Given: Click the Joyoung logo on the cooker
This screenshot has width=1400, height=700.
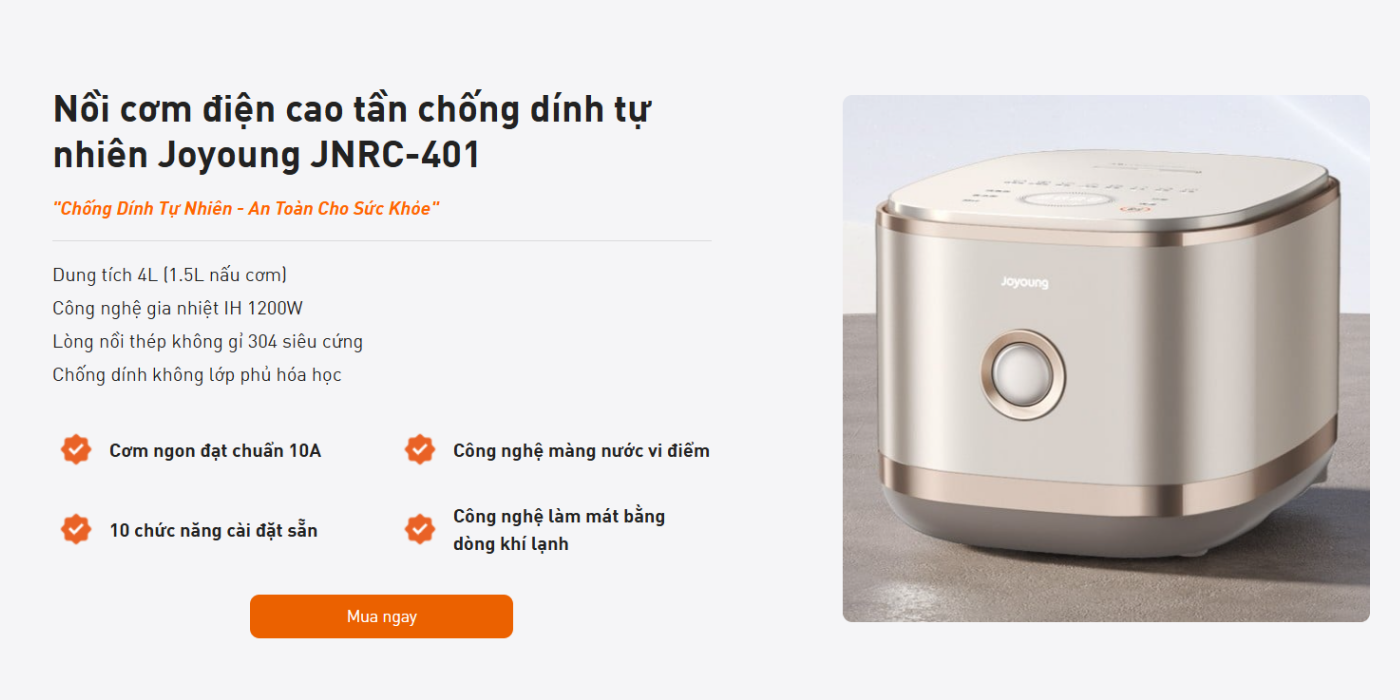Looking at the screenshot, I should pyautogui.click(x=1025, y=283).
